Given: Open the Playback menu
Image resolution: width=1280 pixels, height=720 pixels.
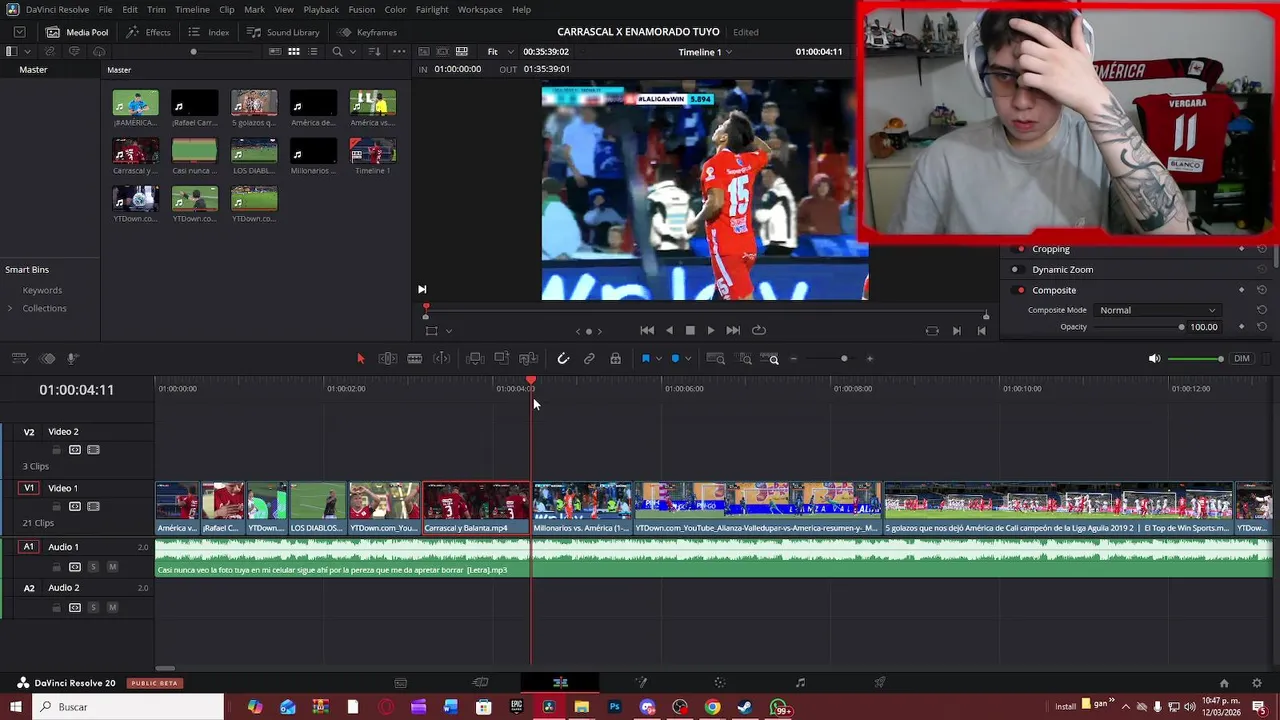Looking at the screenshot, I should (321, 10).
